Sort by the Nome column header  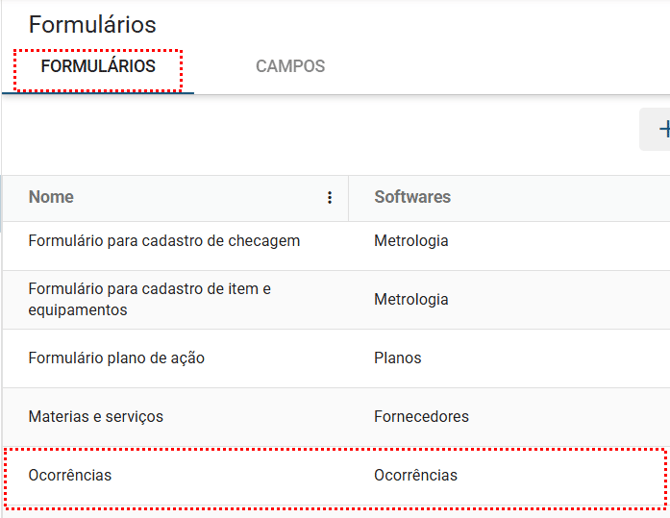click(x=51, y=197)
